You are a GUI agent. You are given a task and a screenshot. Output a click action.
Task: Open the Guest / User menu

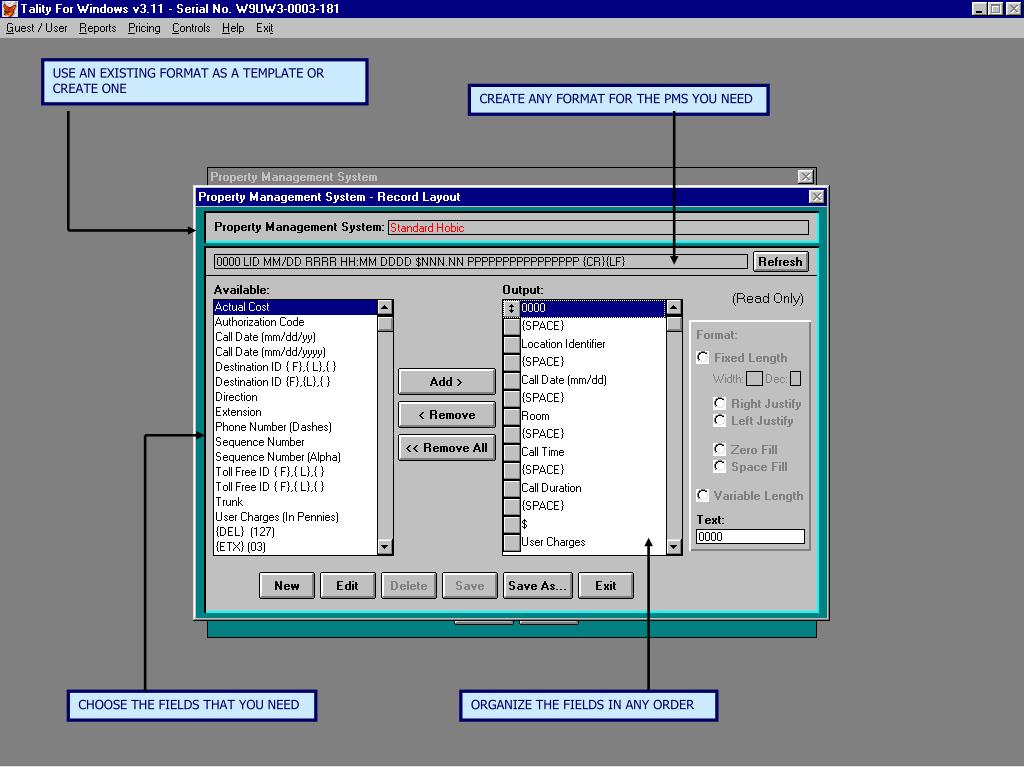tap(37, 28)
